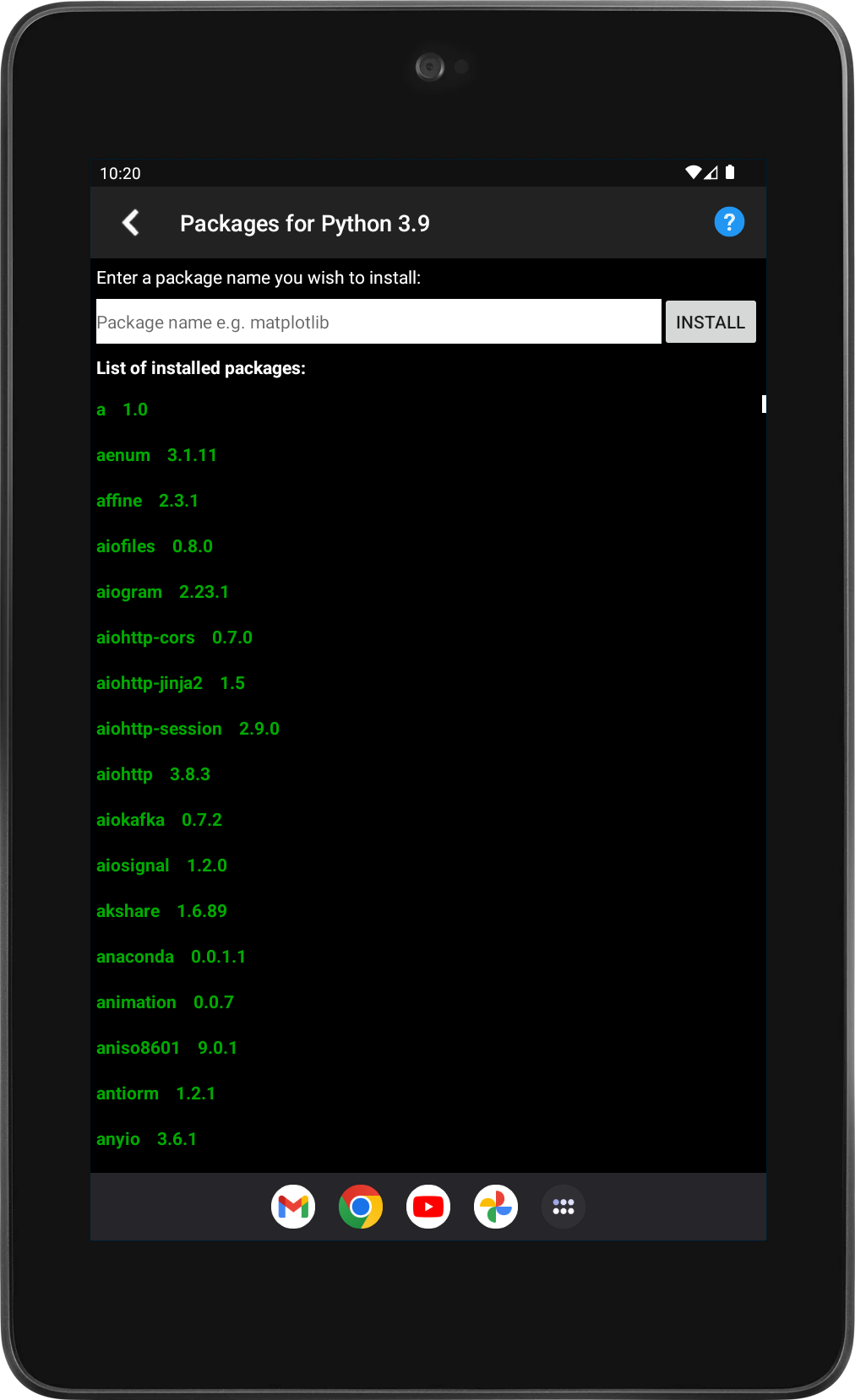855x1400 pixels.
Task: Select the aiohttp-session 2.9.0 package
Action: point(188,729)
